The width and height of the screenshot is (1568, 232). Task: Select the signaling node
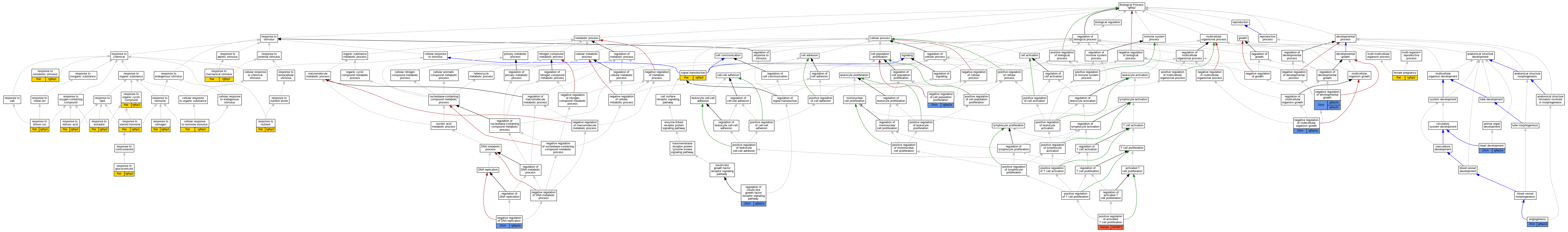click(x=907, y=56)
